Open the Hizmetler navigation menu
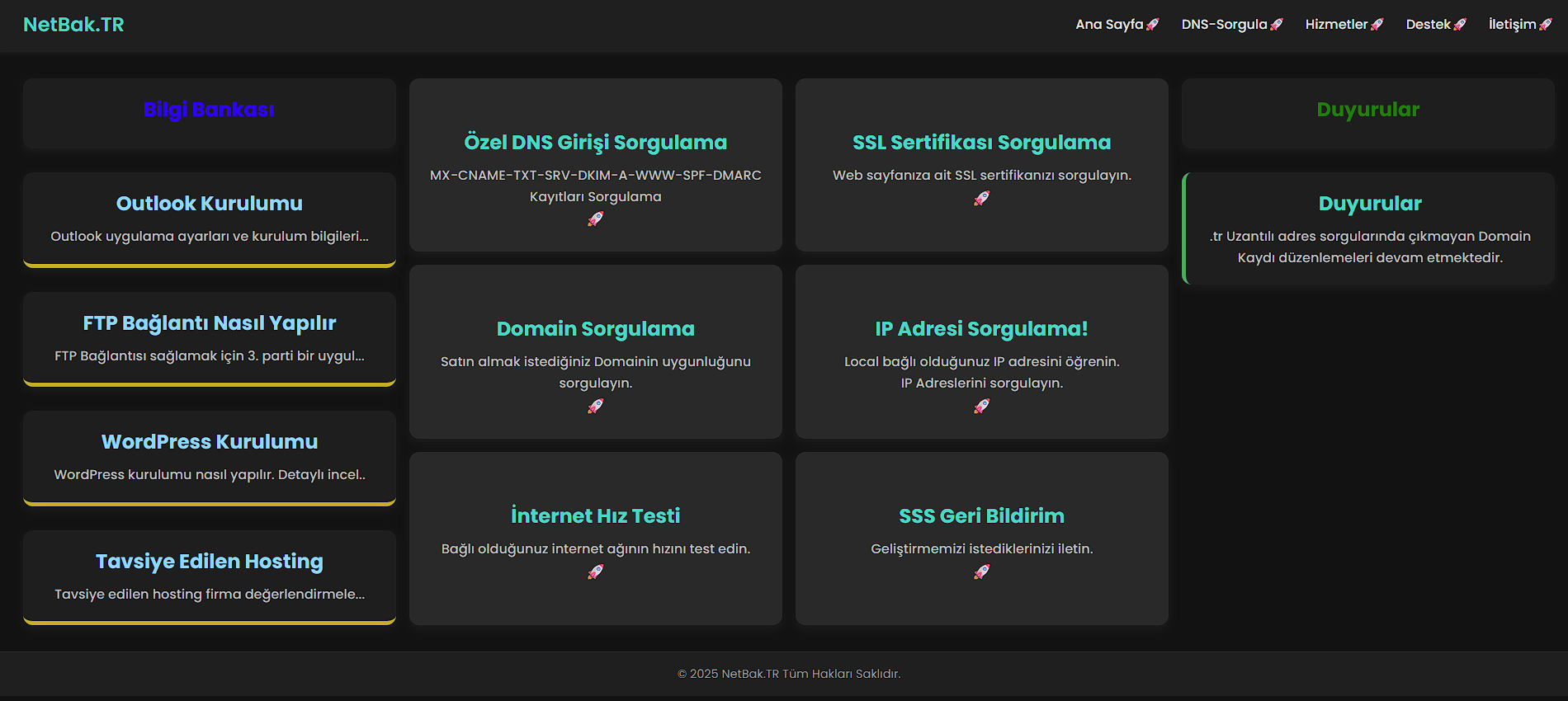This screenshot has height=701, width=1568. [x=1336, y=25]
